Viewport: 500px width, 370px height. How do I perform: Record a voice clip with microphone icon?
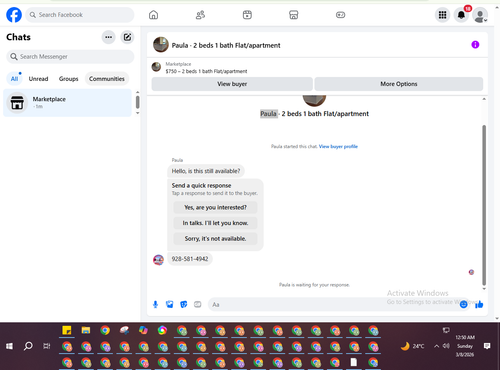coord(155,304)
